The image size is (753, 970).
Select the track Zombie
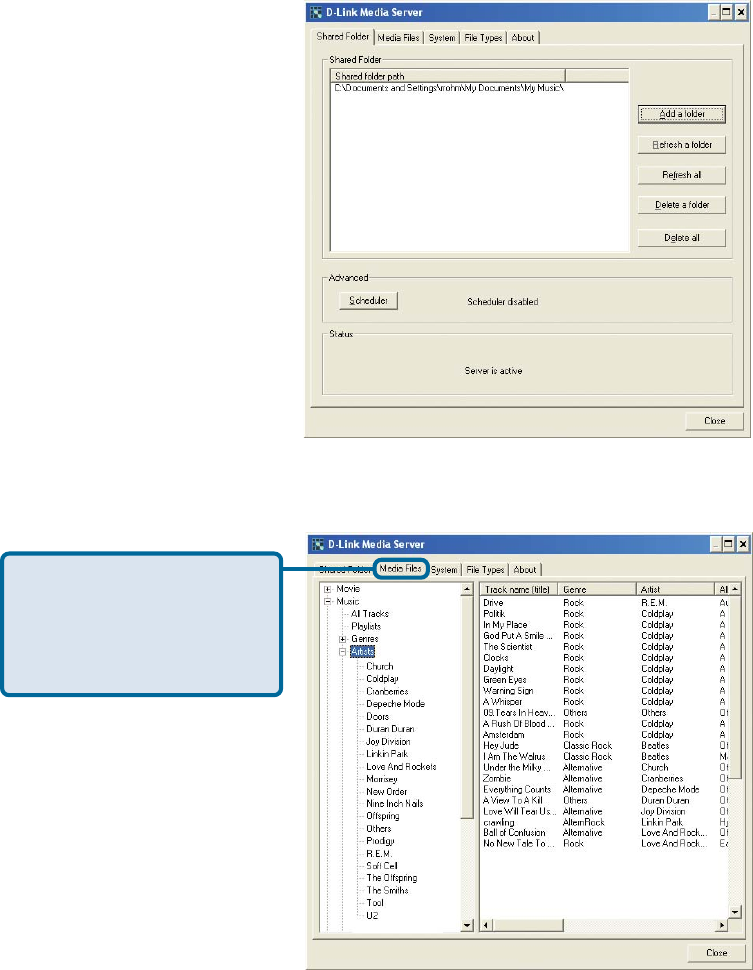coord(497,778)
